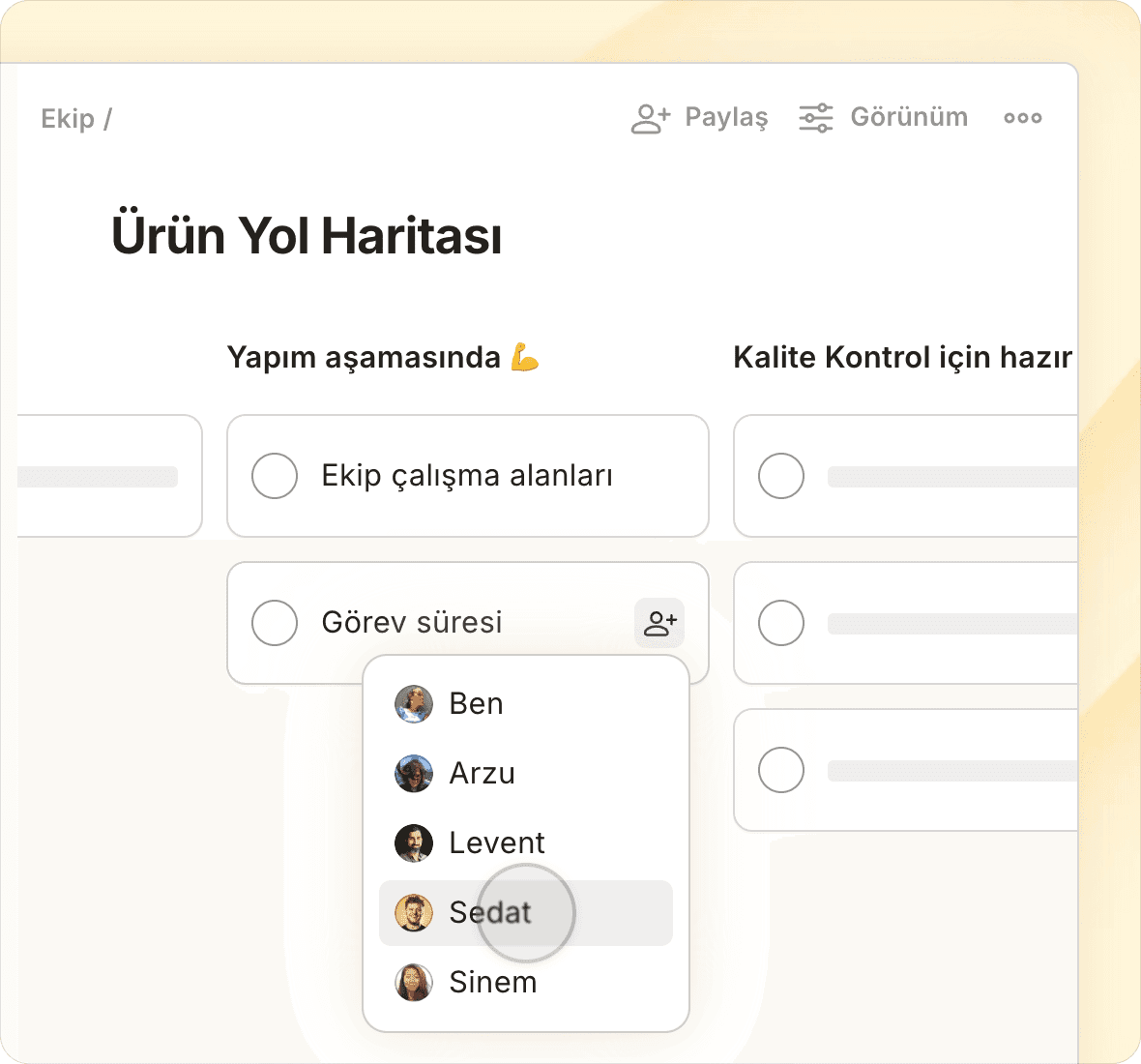Tick the third Kalite Kontrol task circle

(x=781, y=771)
